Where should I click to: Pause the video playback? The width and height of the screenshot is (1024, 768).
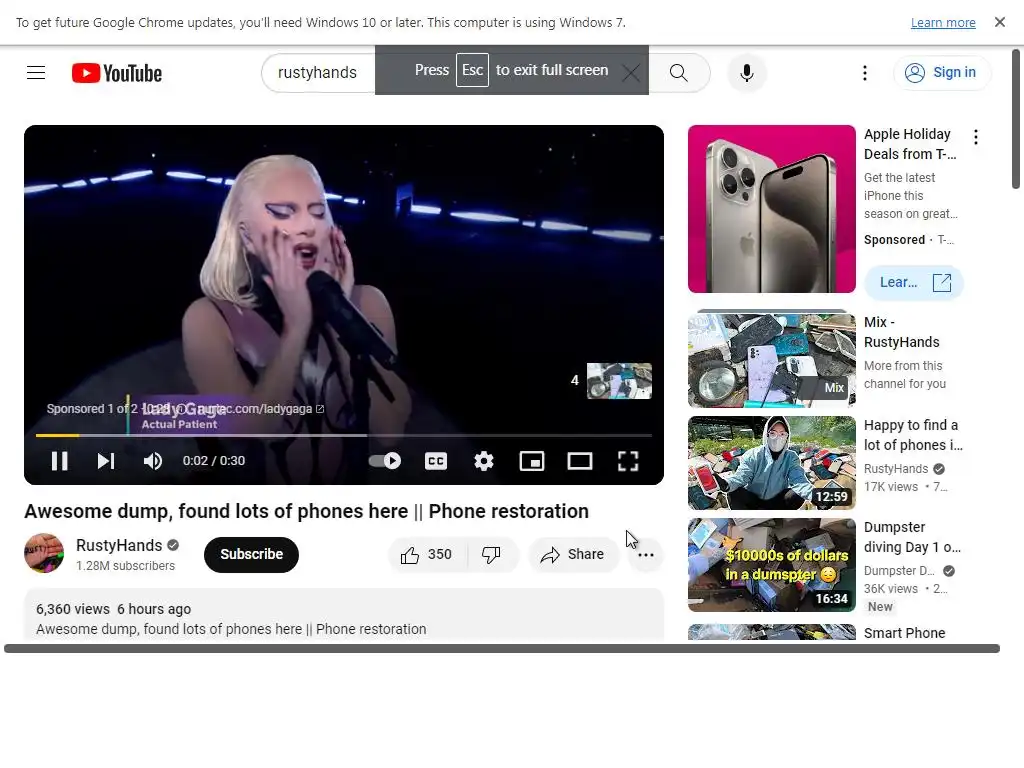click(59, 461)
